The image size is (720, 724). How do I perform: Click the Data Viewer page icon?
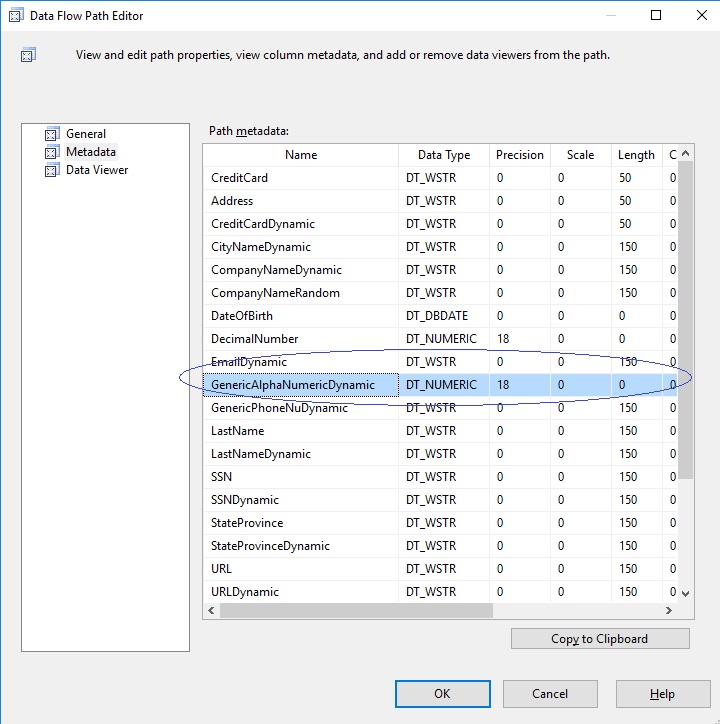pos(52,169)
